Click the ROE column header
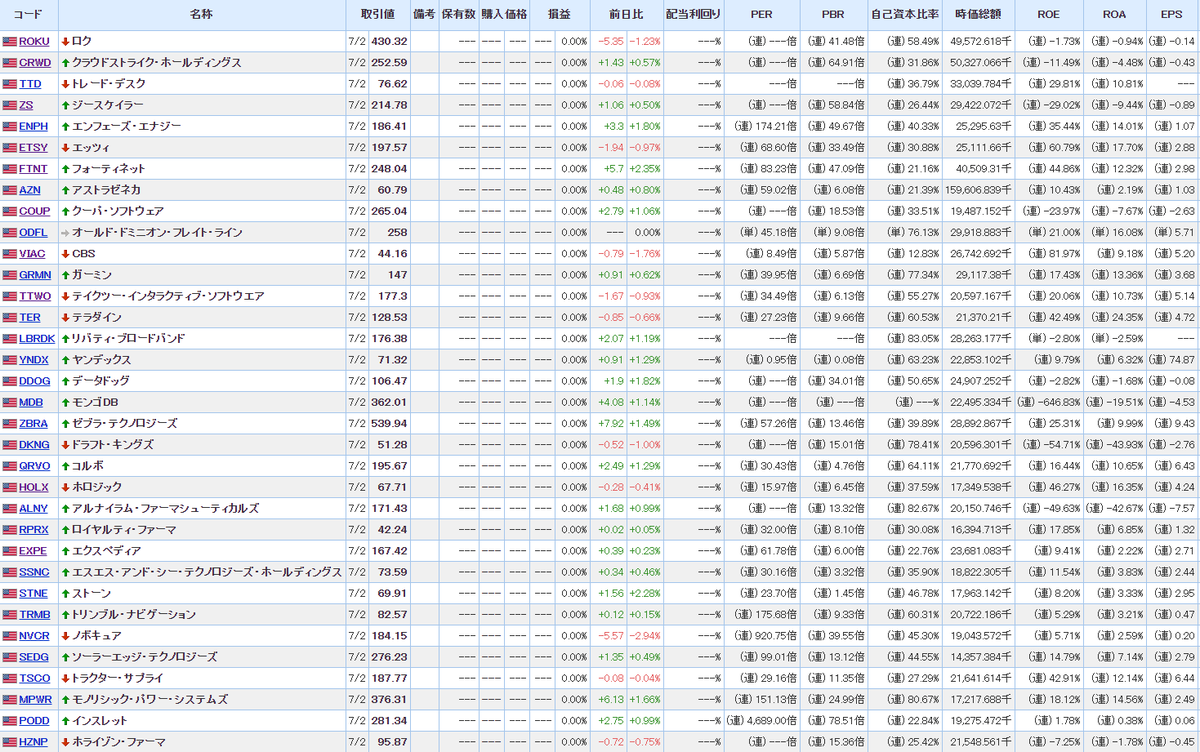The height and width of the screenshot is (752, 1200). 1048,15
